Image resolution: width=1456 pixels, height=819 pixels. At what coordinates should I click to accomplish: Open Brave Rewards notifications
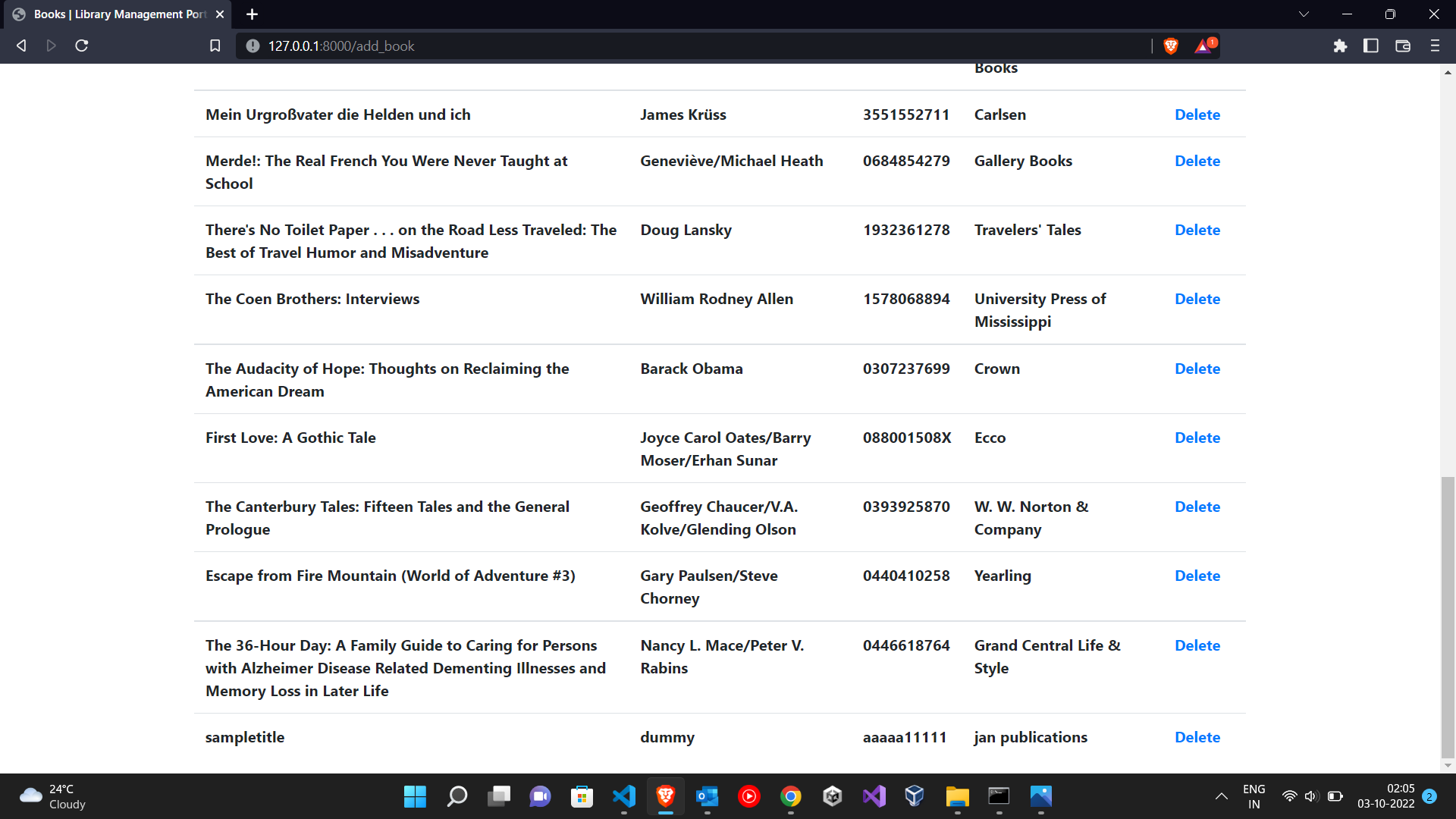point(1204,45)
